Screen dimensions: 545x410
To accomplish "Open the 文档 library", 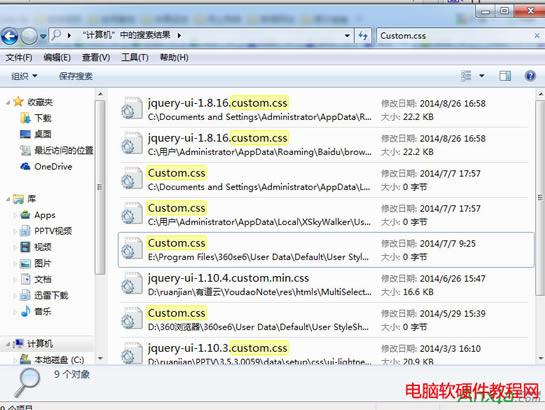I will pyautogui.click(x=36, y=279).
